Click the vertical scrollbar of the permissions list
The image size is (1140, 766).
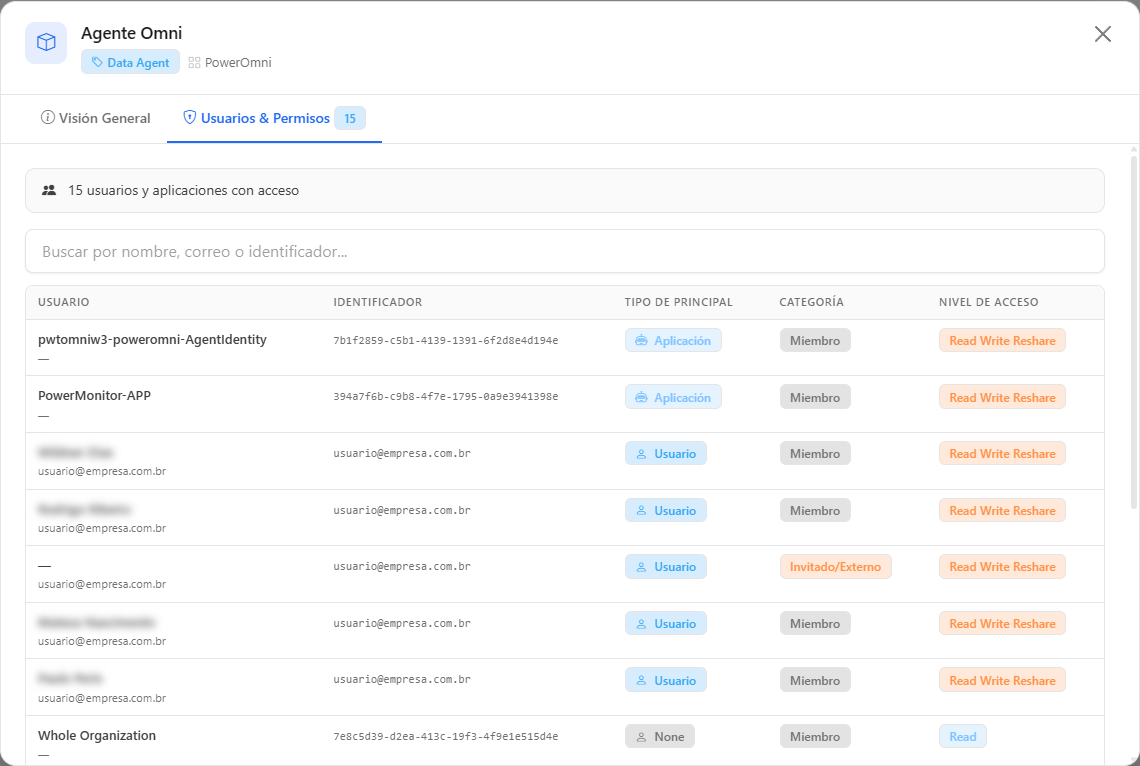pyautogui.click(x=1133, y=331)
